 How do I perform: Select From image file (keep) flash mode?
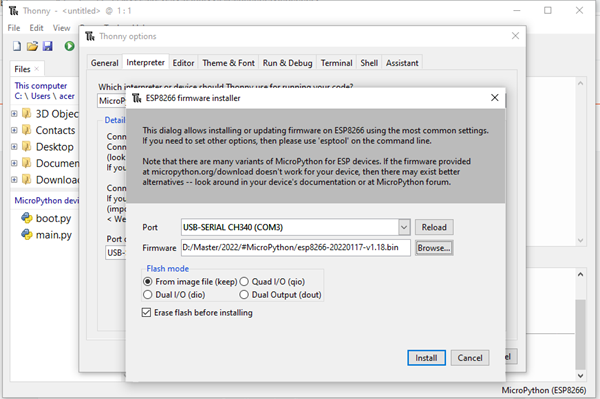click(x=147, y=282)
